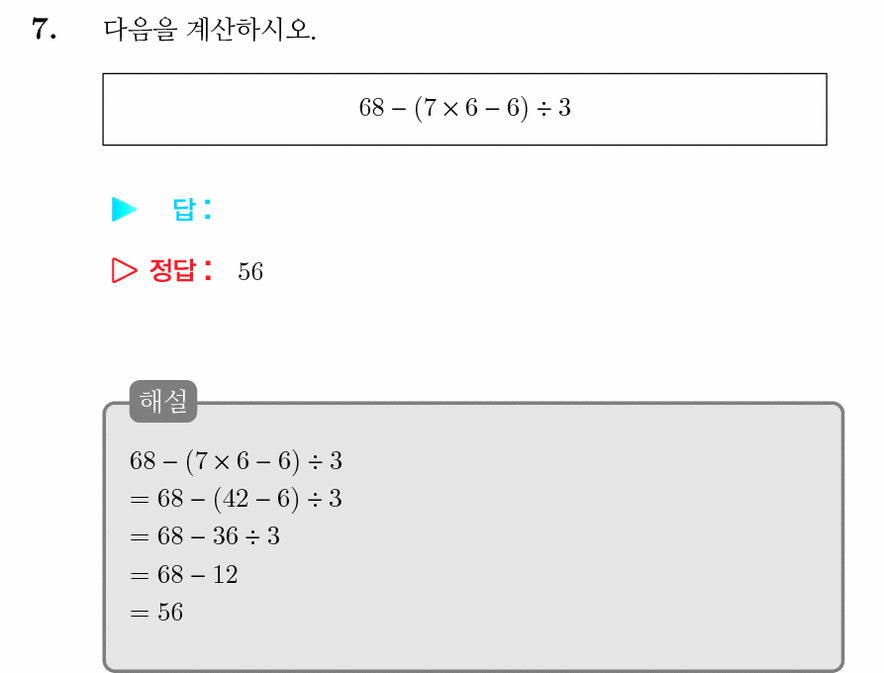Click the cyan filled triangle icon
884x673 pixels.
click(124, 209)
